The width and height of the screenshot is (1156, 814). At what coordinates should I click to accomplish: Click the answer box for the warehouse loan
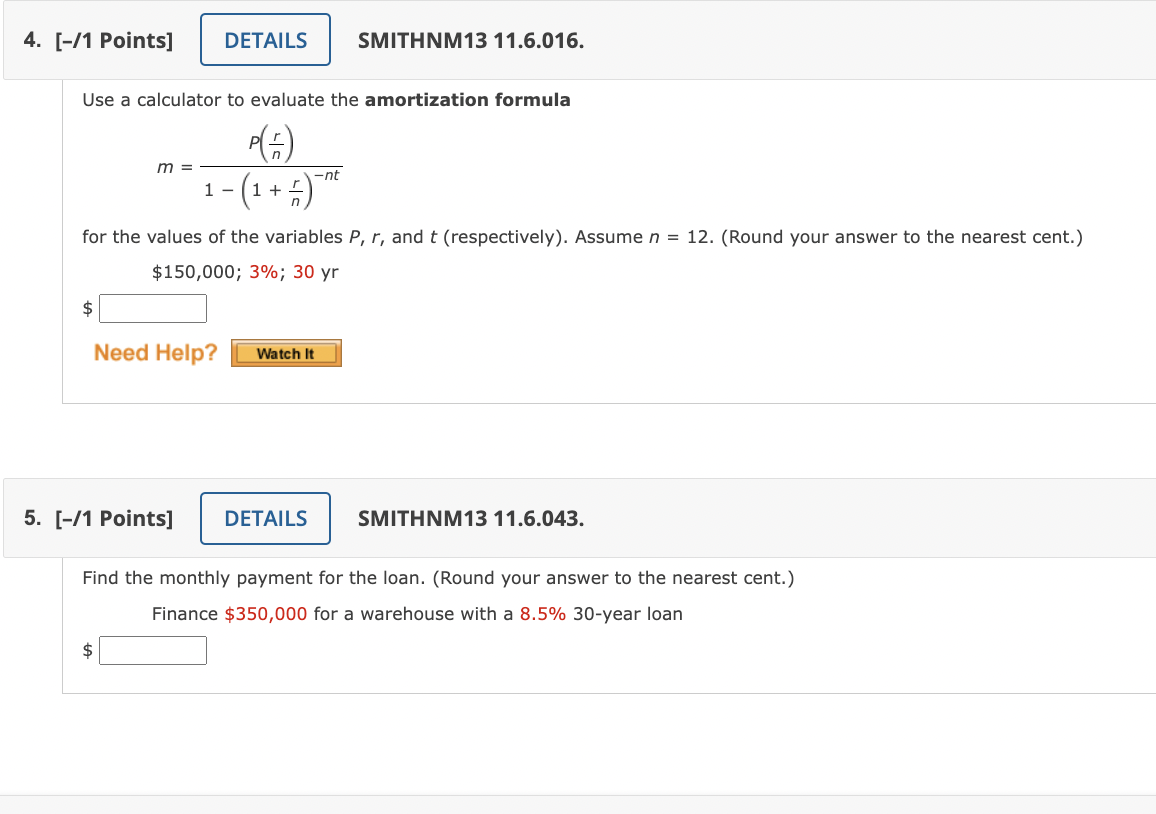152,650
